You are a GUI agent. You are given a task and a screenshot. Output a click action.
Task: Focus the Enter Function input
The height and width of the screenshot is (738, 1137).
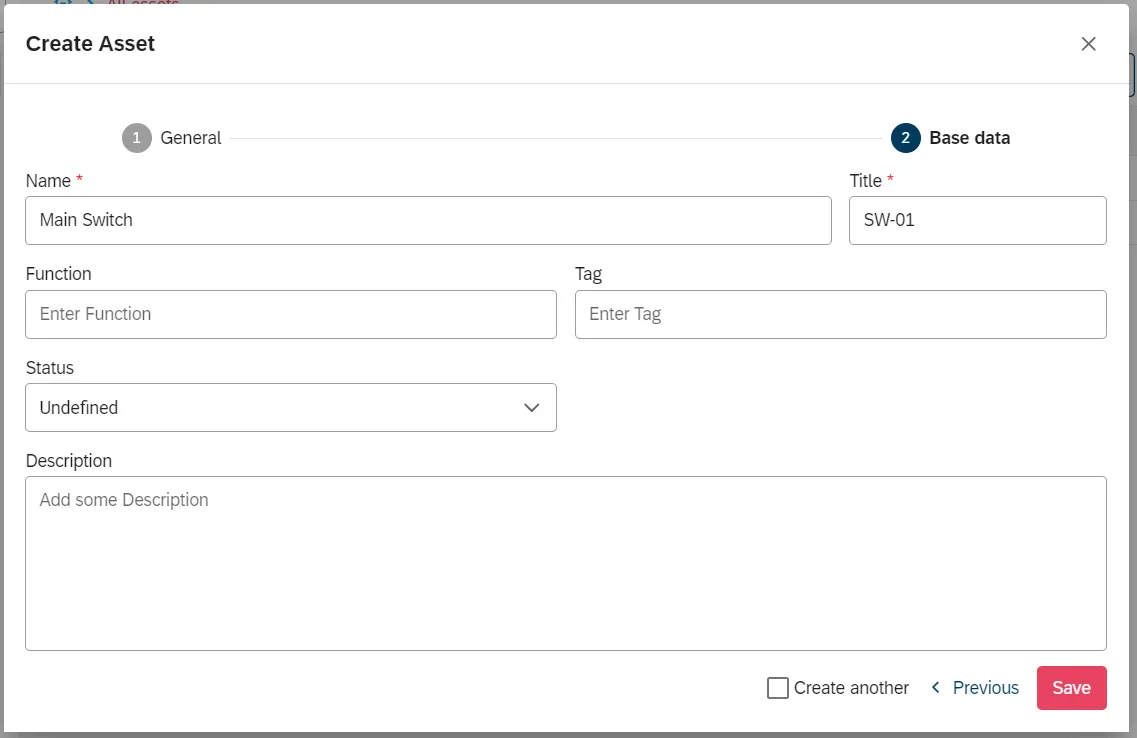pyautogui.click(x=291, y=315)
